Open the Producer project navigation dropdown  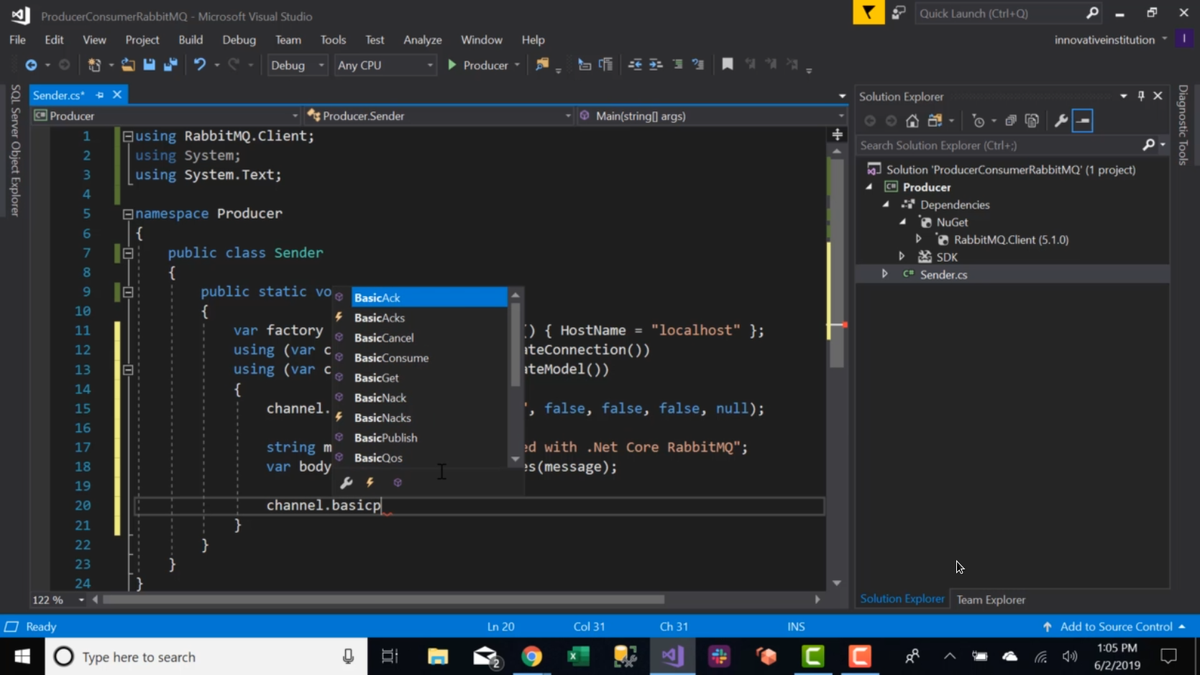pyautogui.click(x=166, y=116)
